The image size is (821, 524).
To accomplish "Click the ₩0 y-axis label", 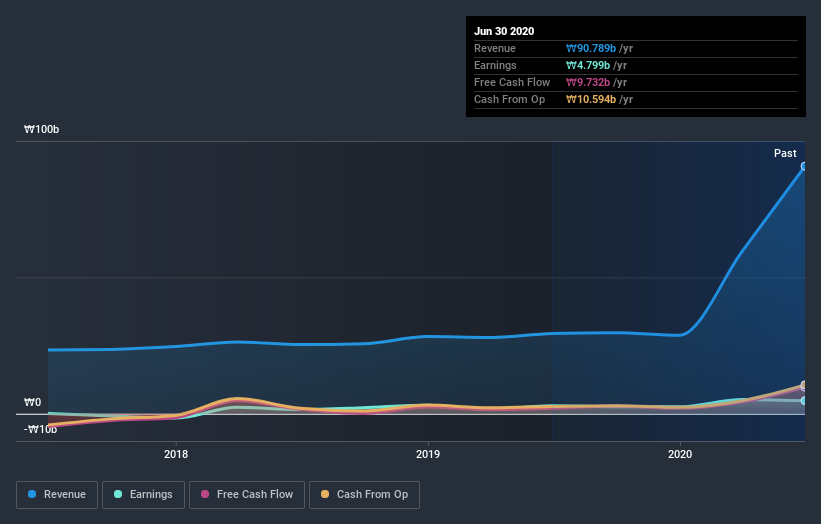I will (x=32, y=402).
